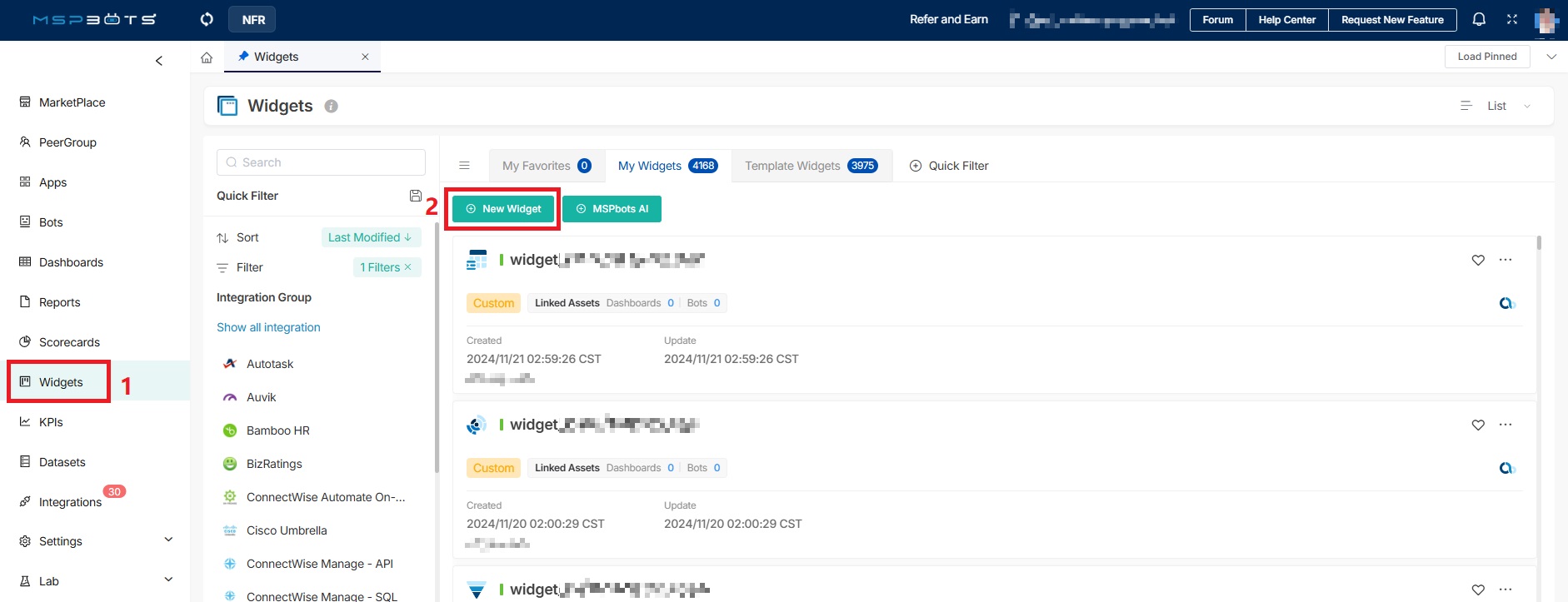The height and width of the screenshot is (602, 1568).
Task: Open more options for first widget
Action: tap(1505, 260)
